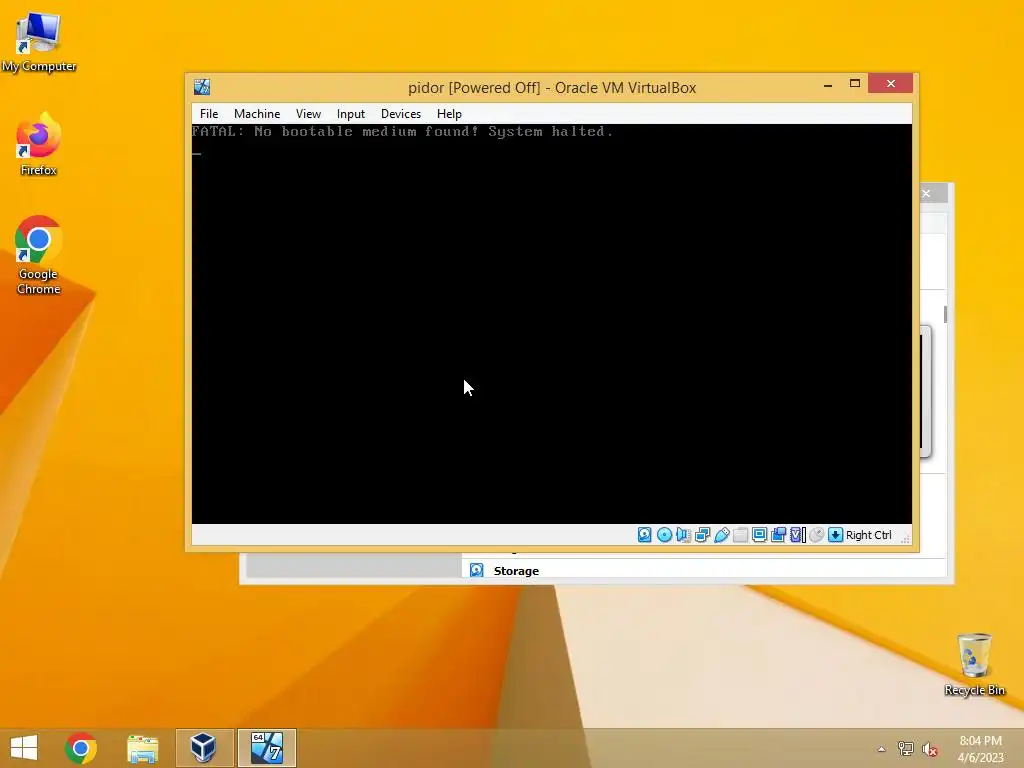The image size is (1024, 768).
Task: Open the Devices menu
Action: pyautogui.click(x=401, y=114)
